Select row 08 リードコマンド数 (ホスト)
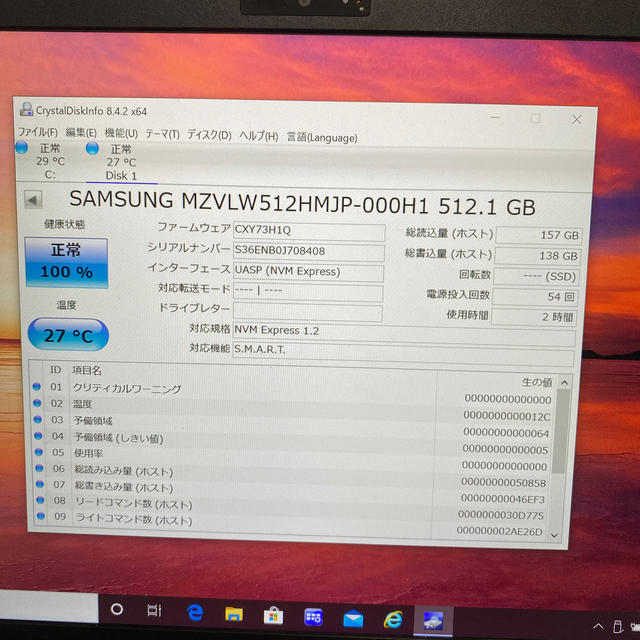 click(292, 507)
